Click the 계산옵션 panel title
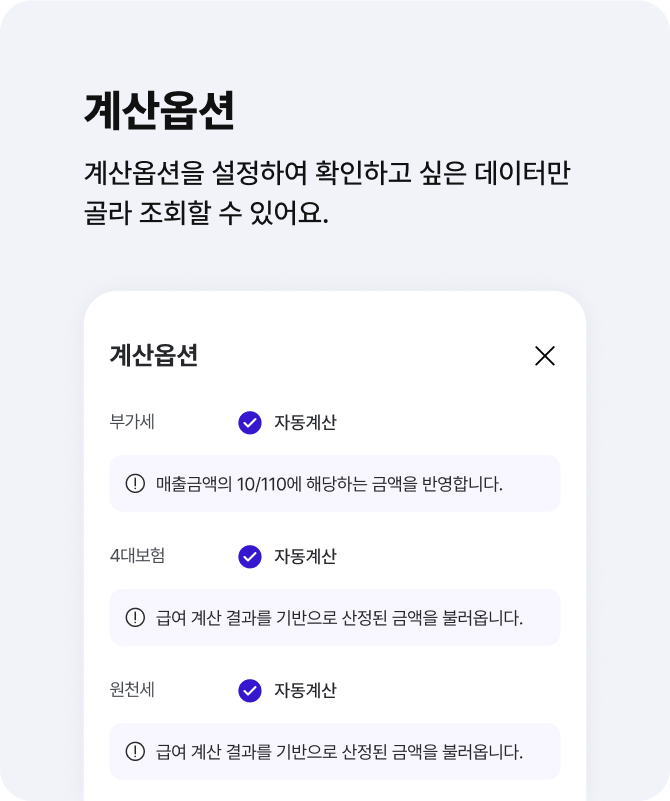The width and height of the screenshot is (670, 801). point(153,355)
